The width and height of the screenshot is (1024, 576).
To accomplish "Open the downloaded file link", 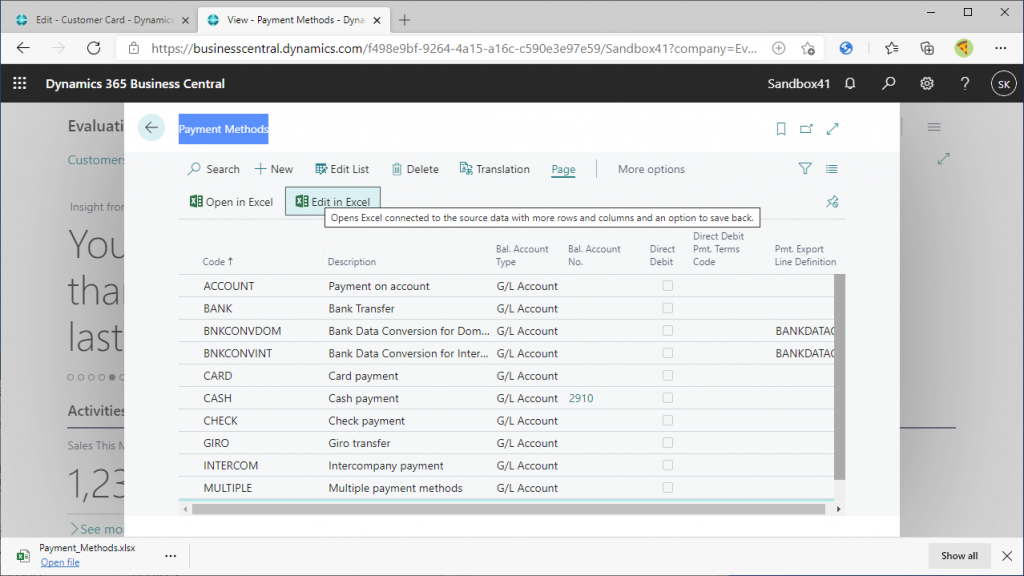I will [60, 562].
